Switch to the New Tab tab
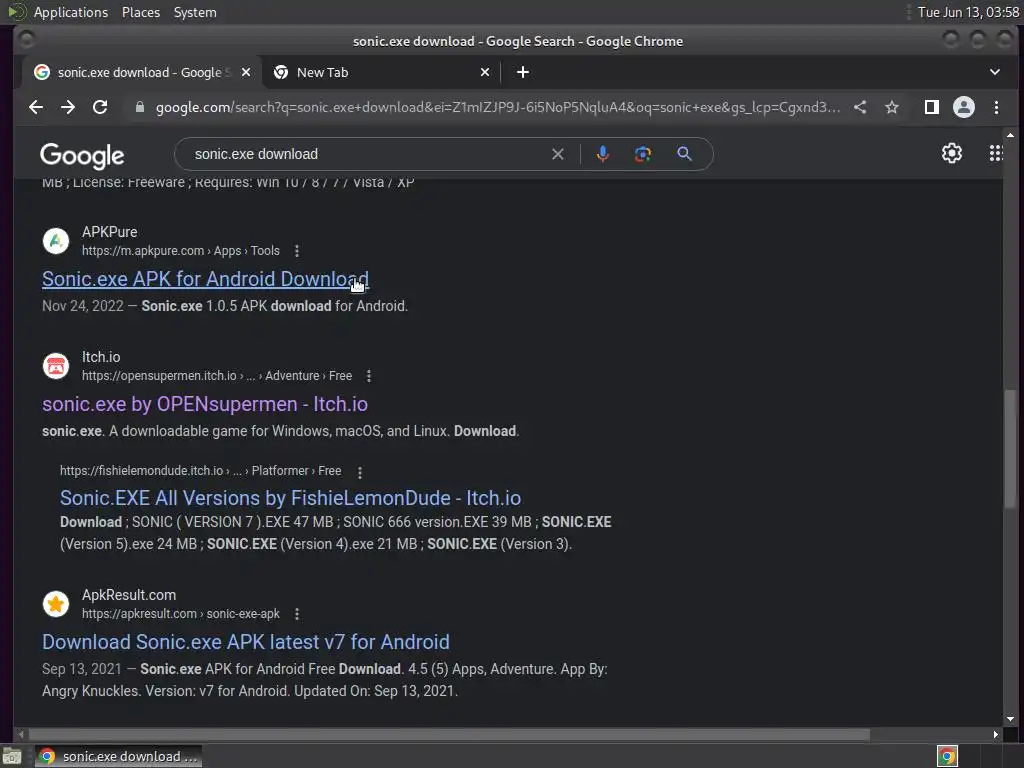This screenshot has height=768, width=1024. (382, 72)
